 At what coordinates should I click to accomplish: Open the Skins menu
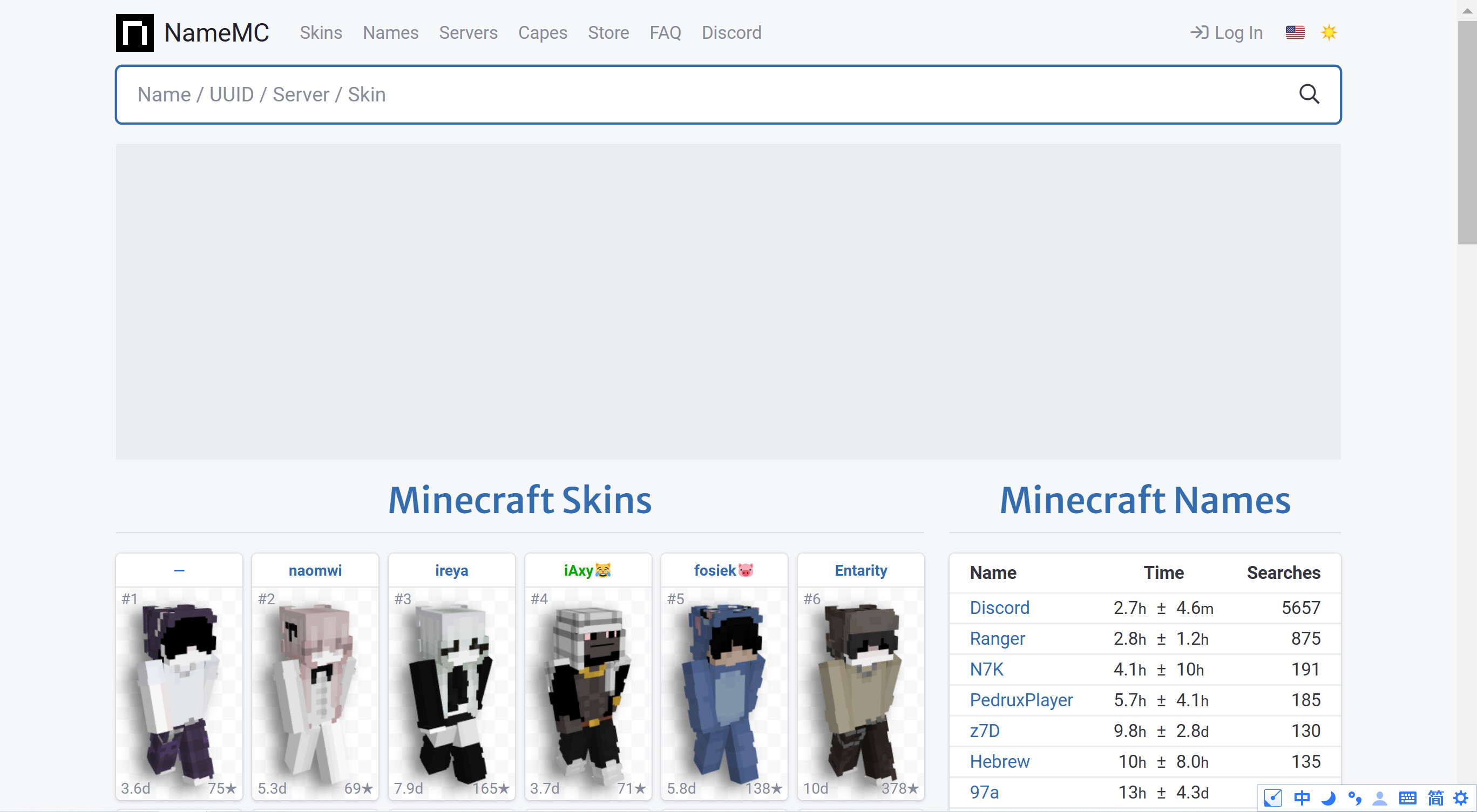(321, 33)
